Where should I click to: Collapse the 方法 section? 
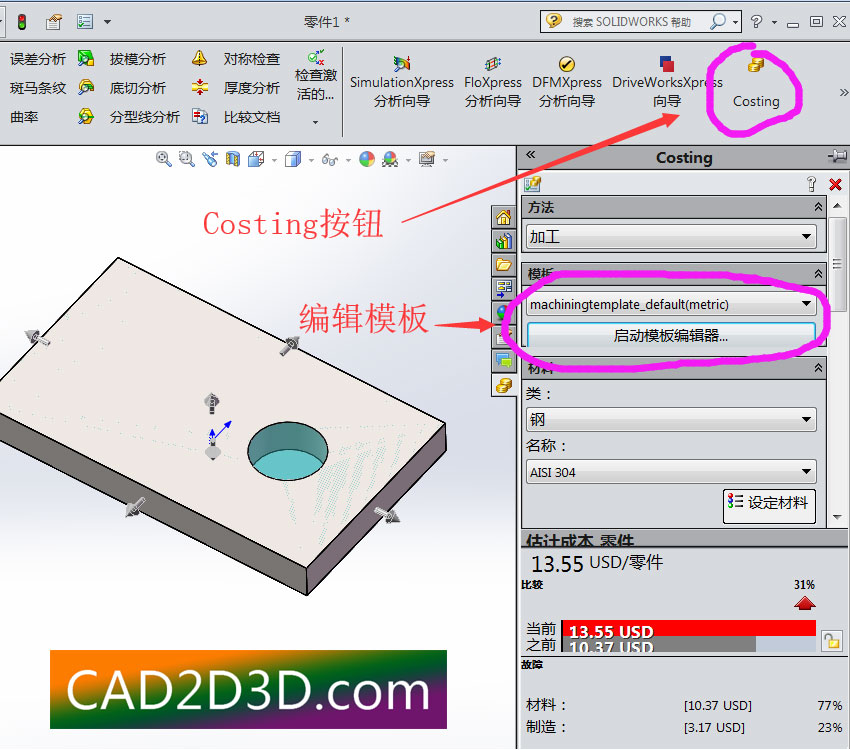[x=818, y=207]
